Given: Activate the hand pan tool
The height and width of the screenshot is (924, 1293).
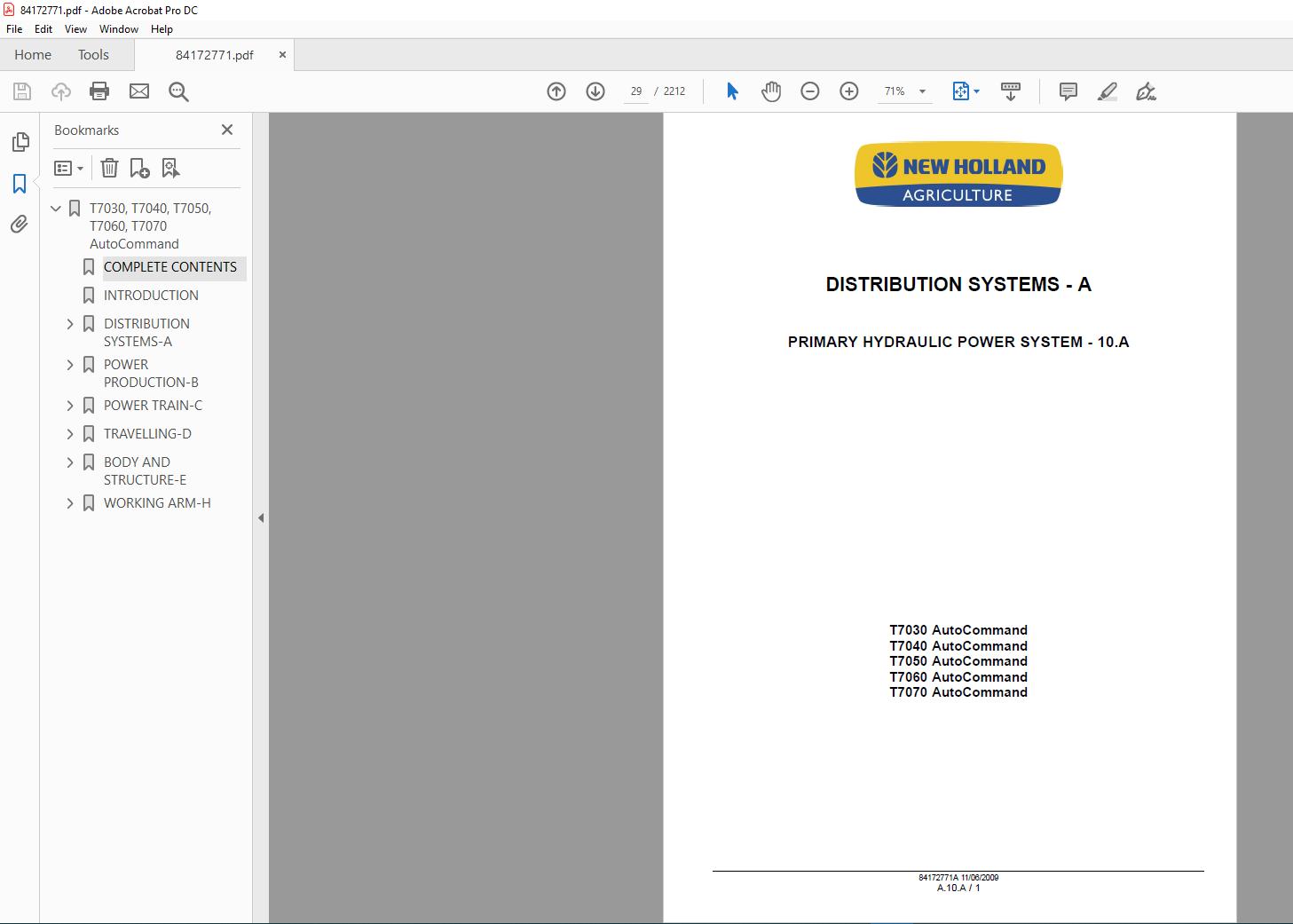Looking at the screenshot, I should pos(771,91).
